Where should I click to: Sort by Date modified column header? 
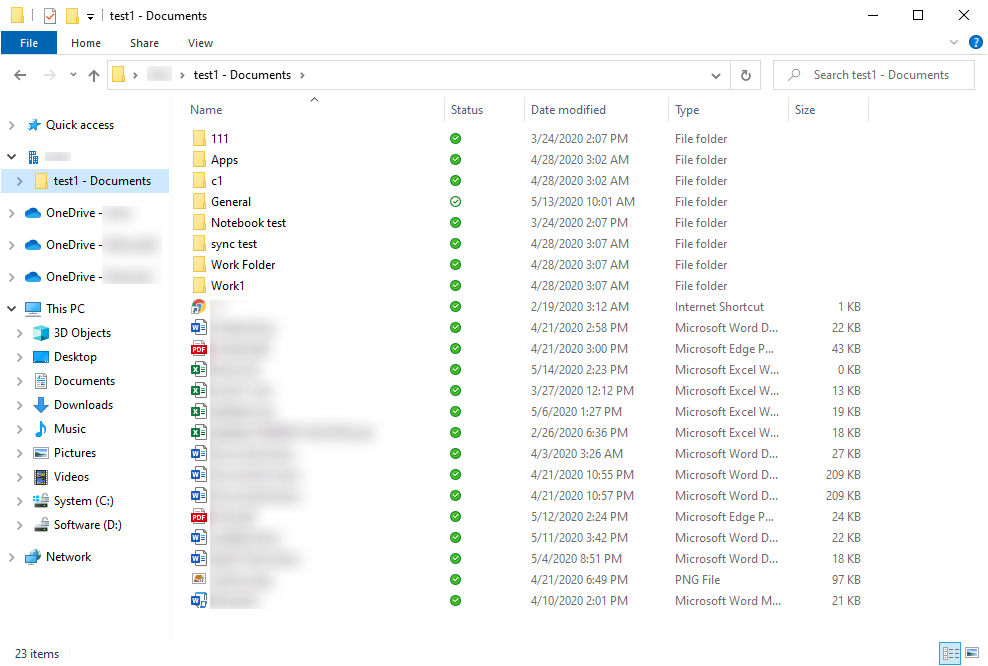568,110
